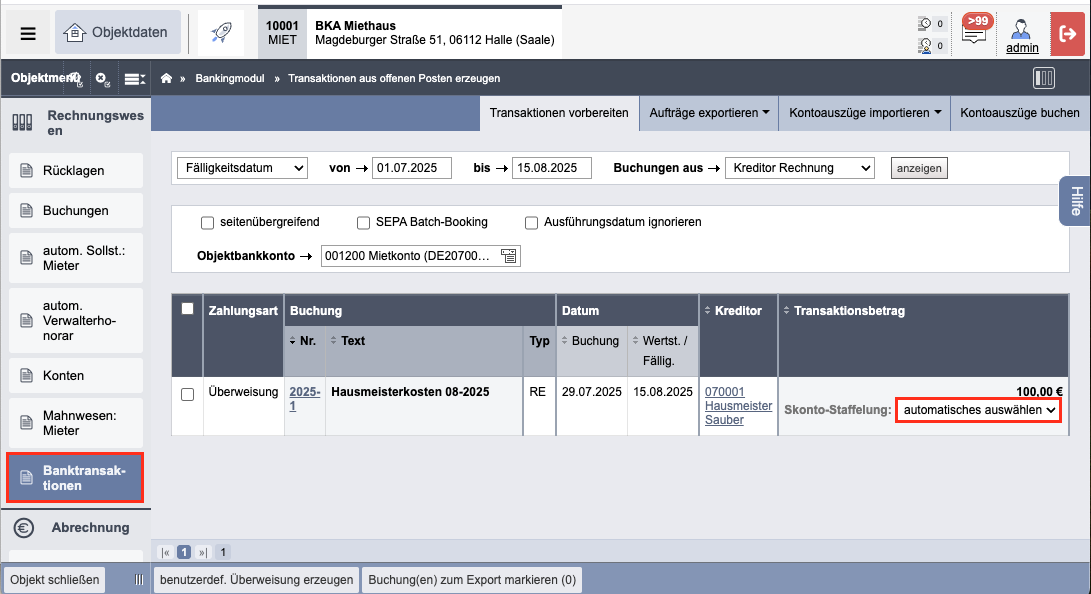Screen dimensions: 1091x594
Task: Expand the Abrechnung section
Action: [x=75, y=528]
